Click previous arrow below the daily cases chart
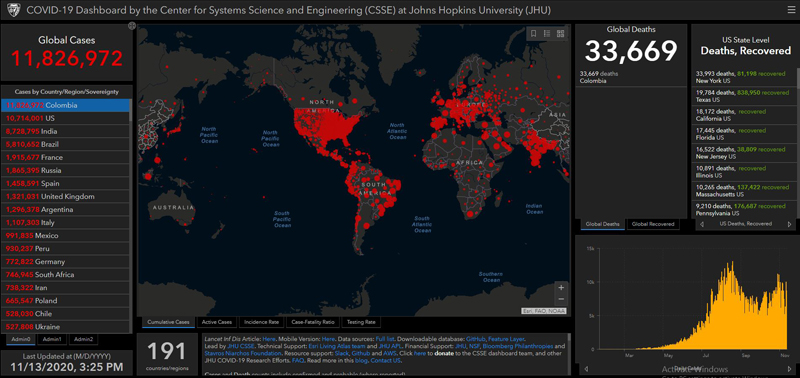This screenshot has width=800, height=378. tap(586, 369)
